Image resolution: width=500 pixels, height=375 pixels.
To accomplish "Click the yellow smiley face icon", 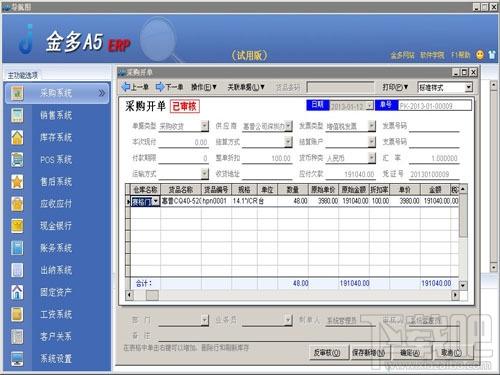I will 480,55.
